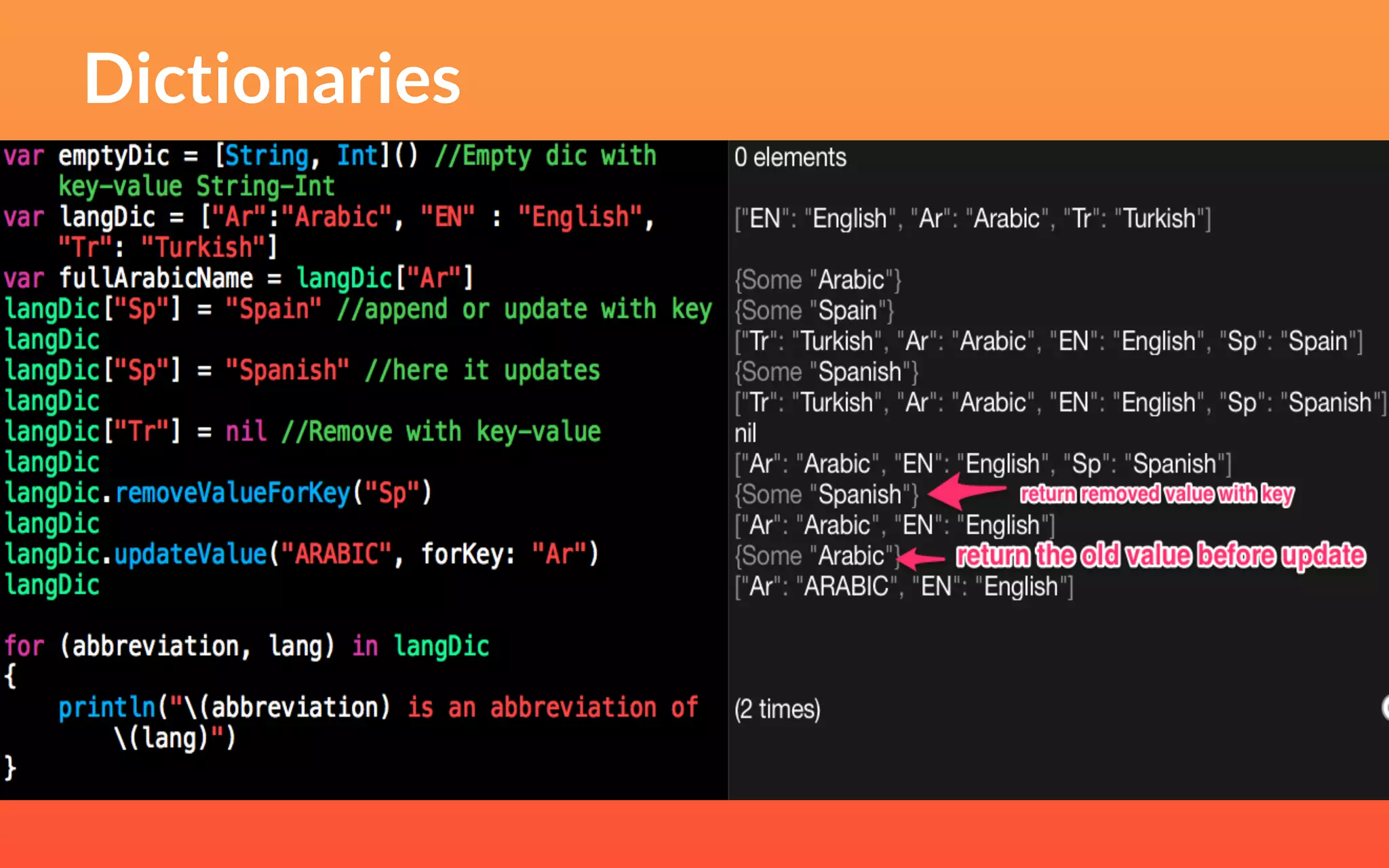Click the fullArabicName variable declaration

pos(155,278)
